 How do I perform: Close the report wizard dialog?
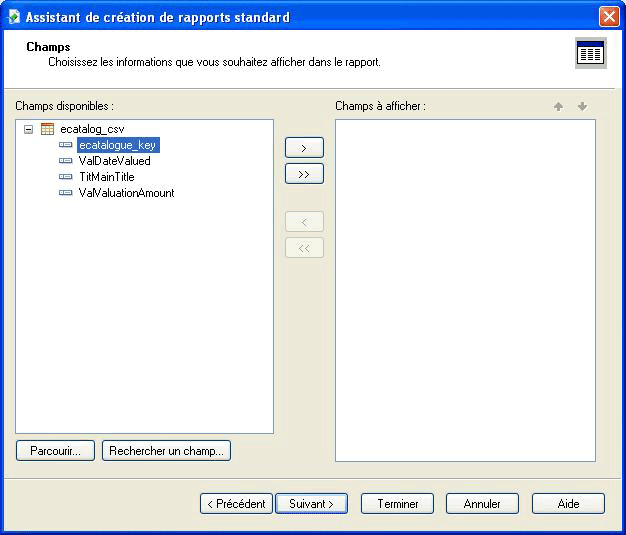608,17
